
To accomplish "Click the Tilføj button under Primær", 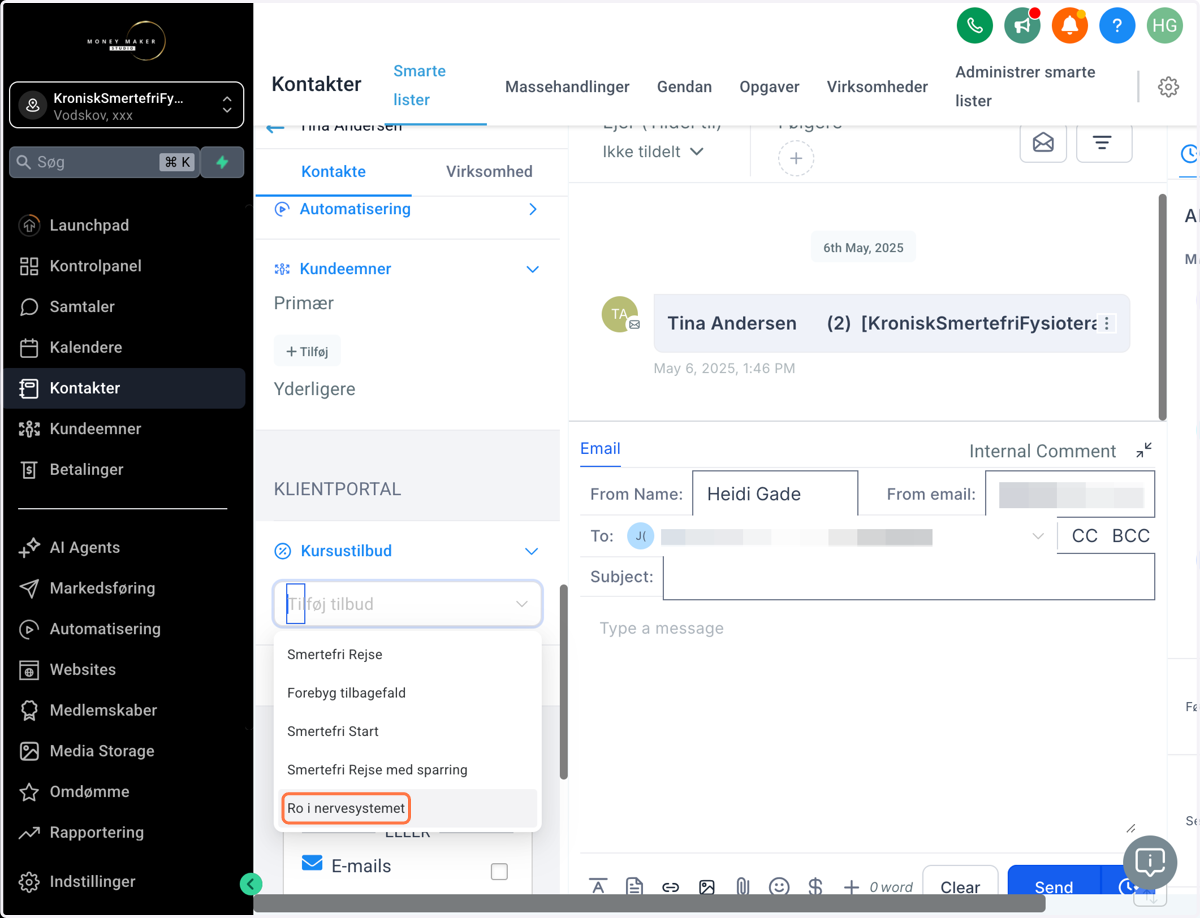I will coord(307,352).
